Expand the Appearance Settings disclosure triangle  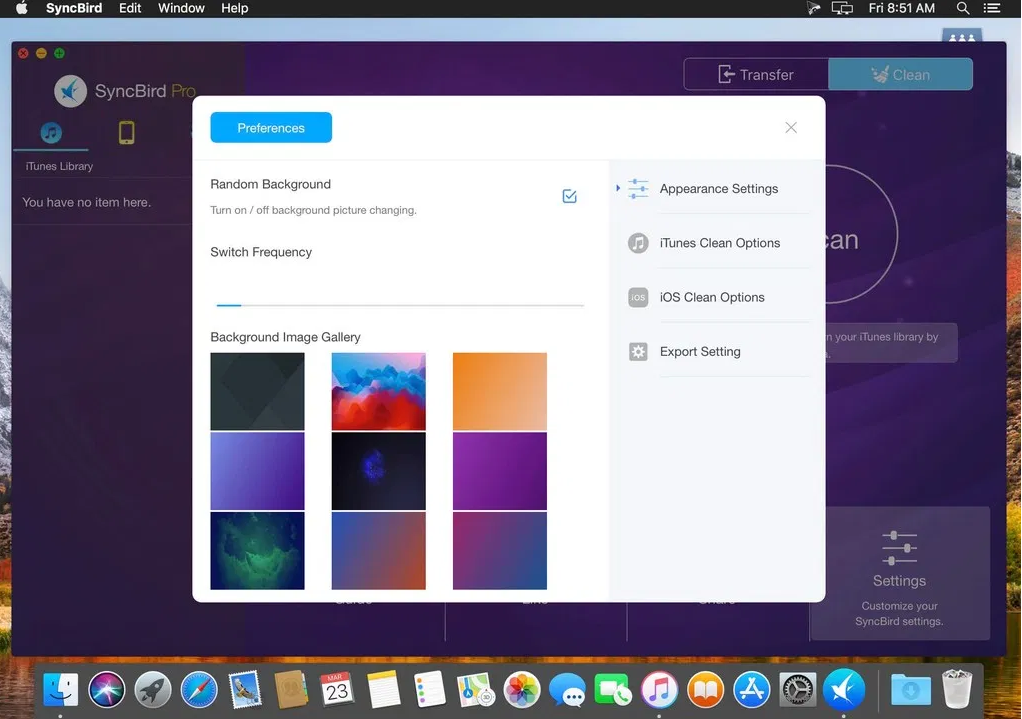tap(619, 188)
